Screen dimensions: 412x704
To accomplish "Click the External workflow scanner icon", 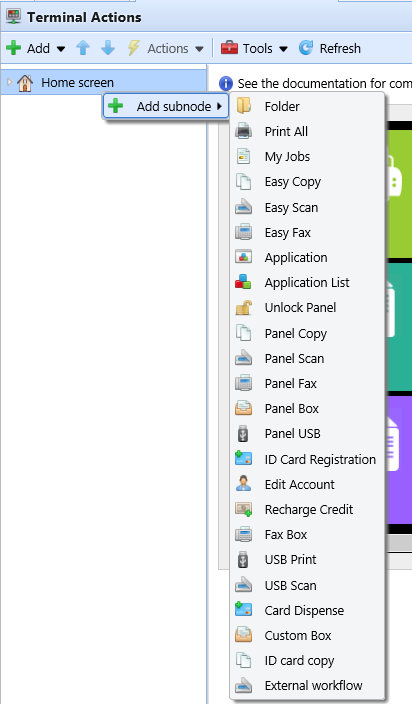I will (244, 686).
